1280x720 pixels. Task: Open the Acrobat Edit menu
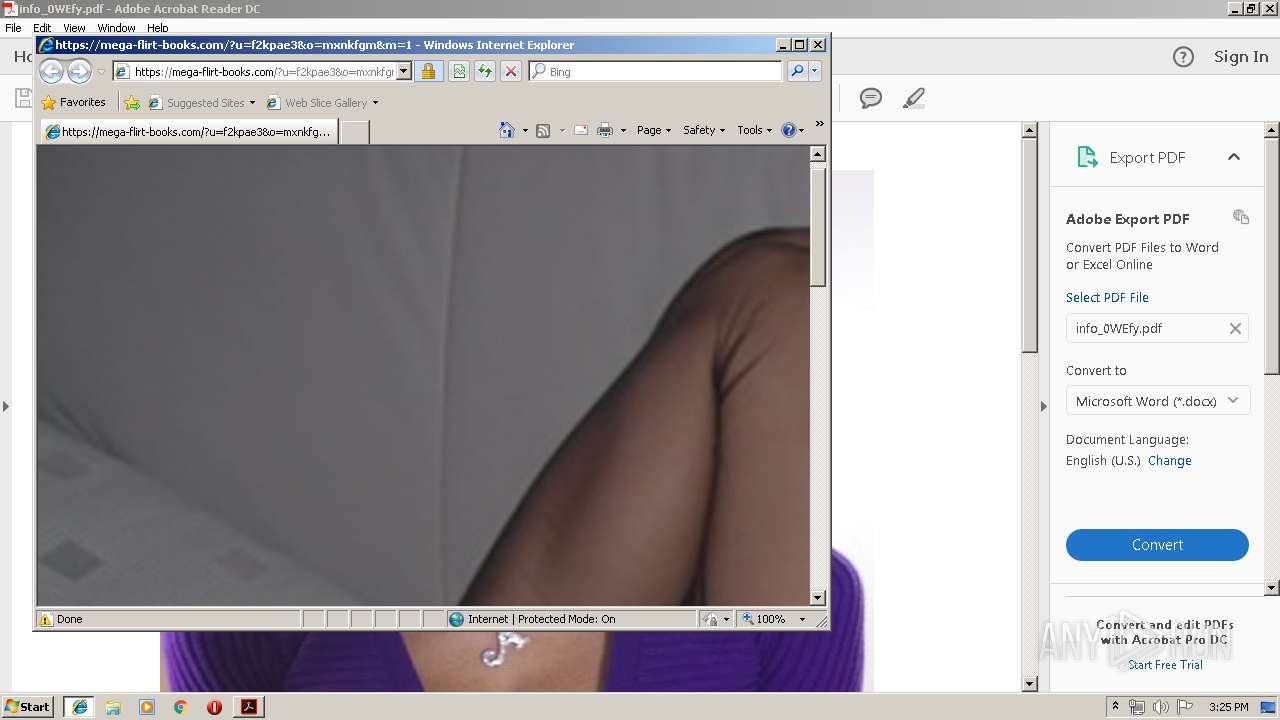point(42,28)
